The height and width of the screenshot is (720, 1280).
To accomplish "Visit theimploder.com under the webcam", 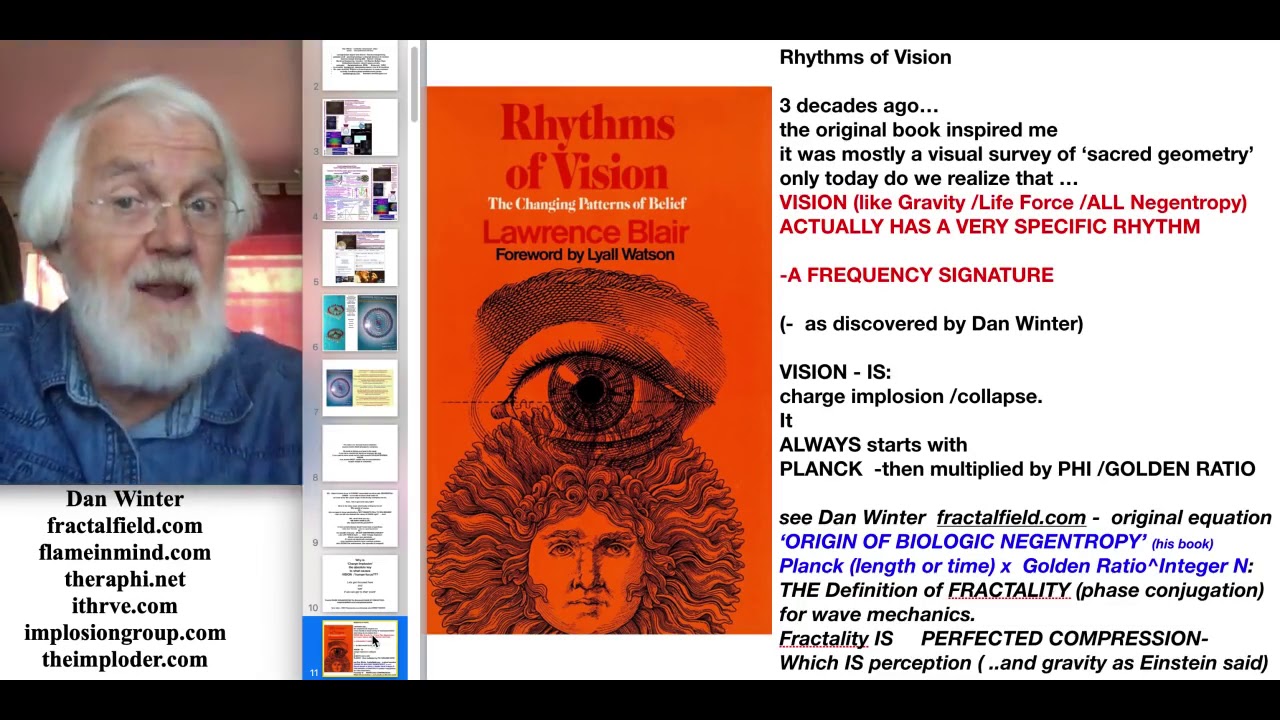I will (x=125, y=660).
